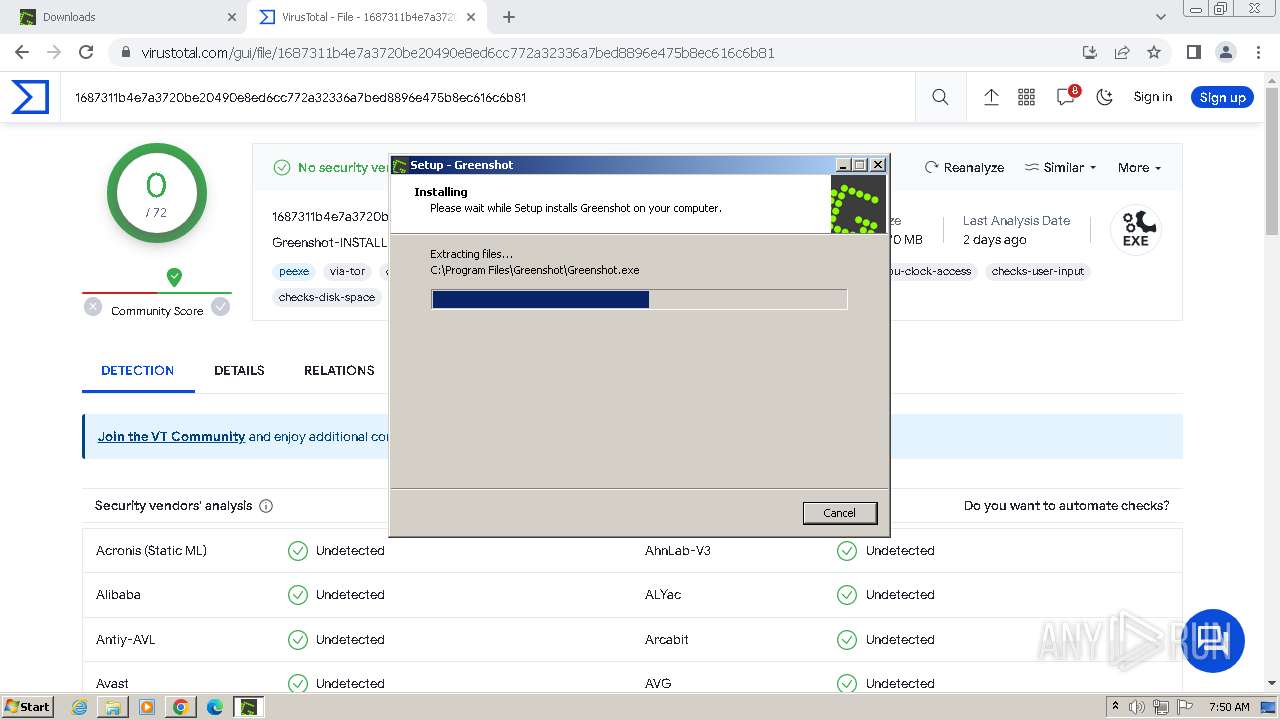The height and width of the screenshot is (720, 1280).
Task: Click the share page icon
Action: [x=1122, y=52]
